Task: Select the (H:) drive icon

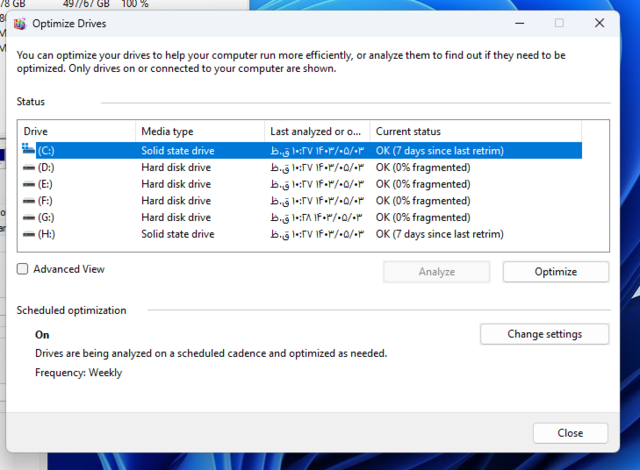Action: (x=28, y=234)
